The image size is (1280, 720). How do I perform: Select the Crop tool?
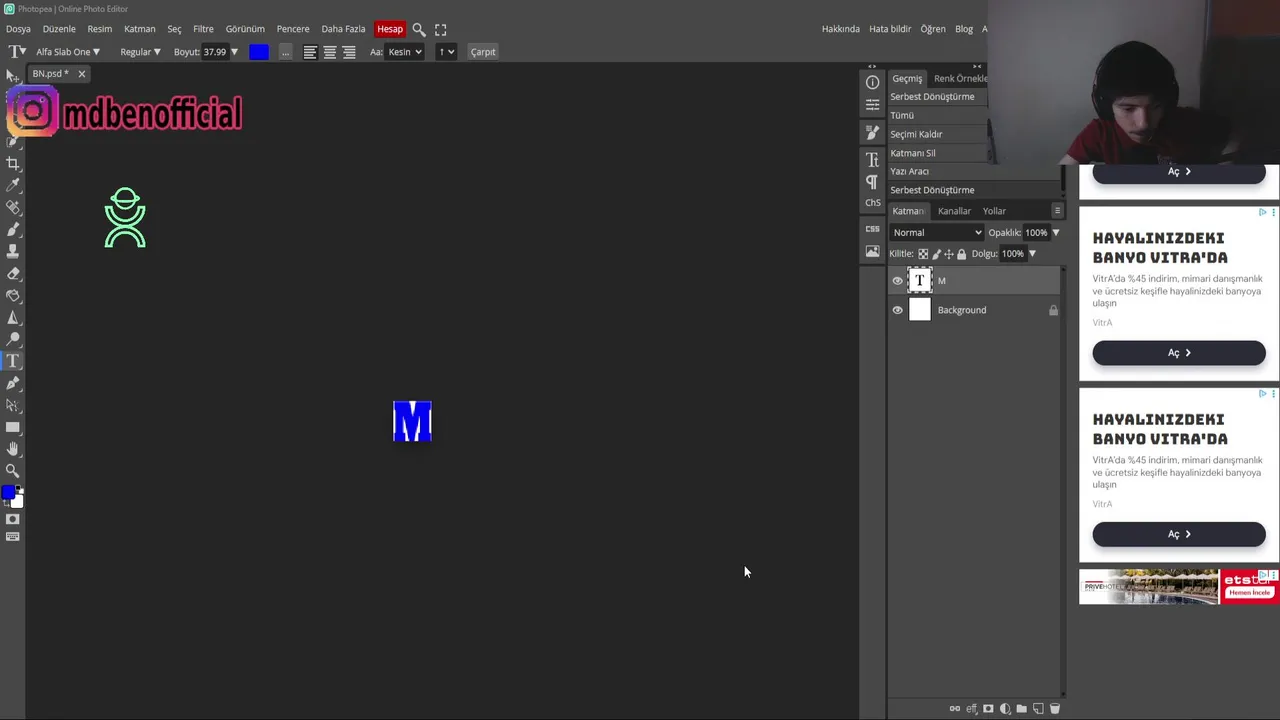click(x=13, y=163)
